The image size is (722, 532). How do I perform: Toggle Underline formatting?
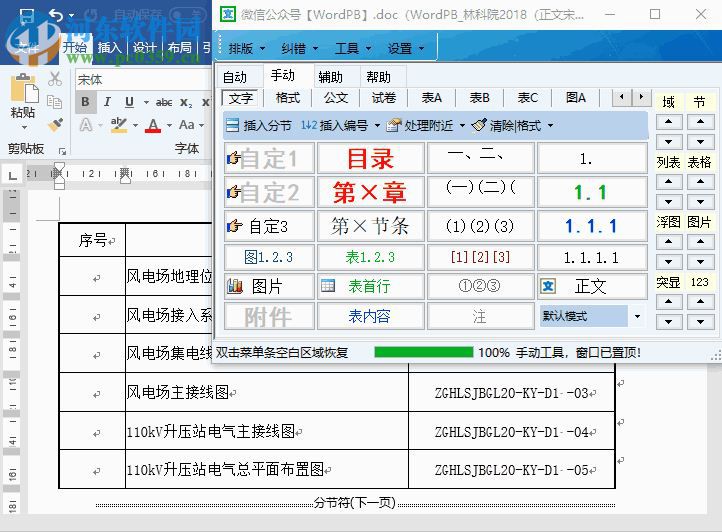point(129,102)
